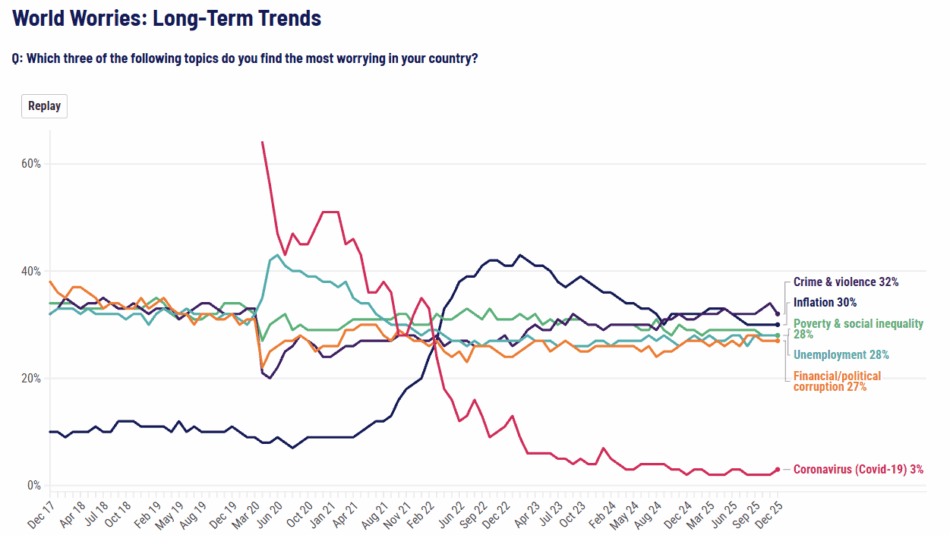Screen dimensions: 950x535
Task: Click the purple end dot of Crime & violence line
Action: pyautogui.click(x=777, y=314)
